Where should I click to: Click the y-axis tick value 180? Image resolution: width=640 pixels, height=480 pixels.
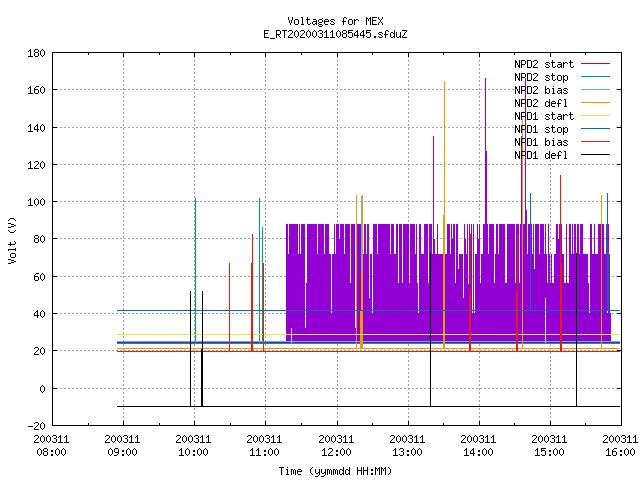coord(36,53)
